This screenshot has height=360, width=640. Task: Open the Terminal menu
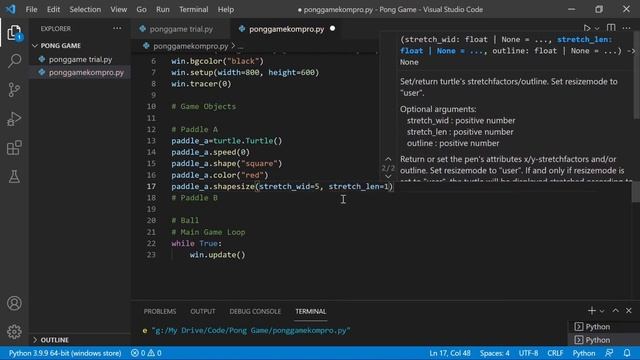click(x=193, y=9)
